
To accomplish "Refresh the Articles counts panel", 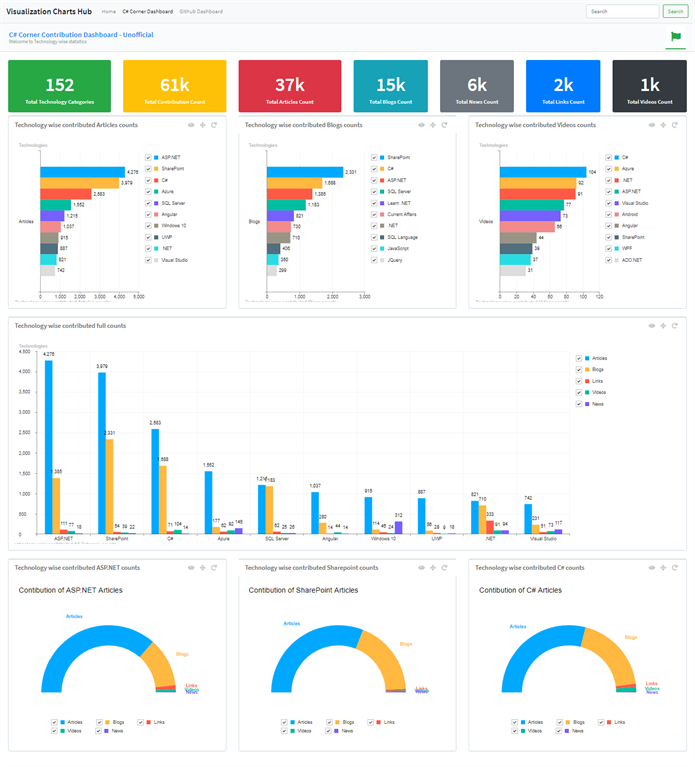I will (x=214, y=125).
